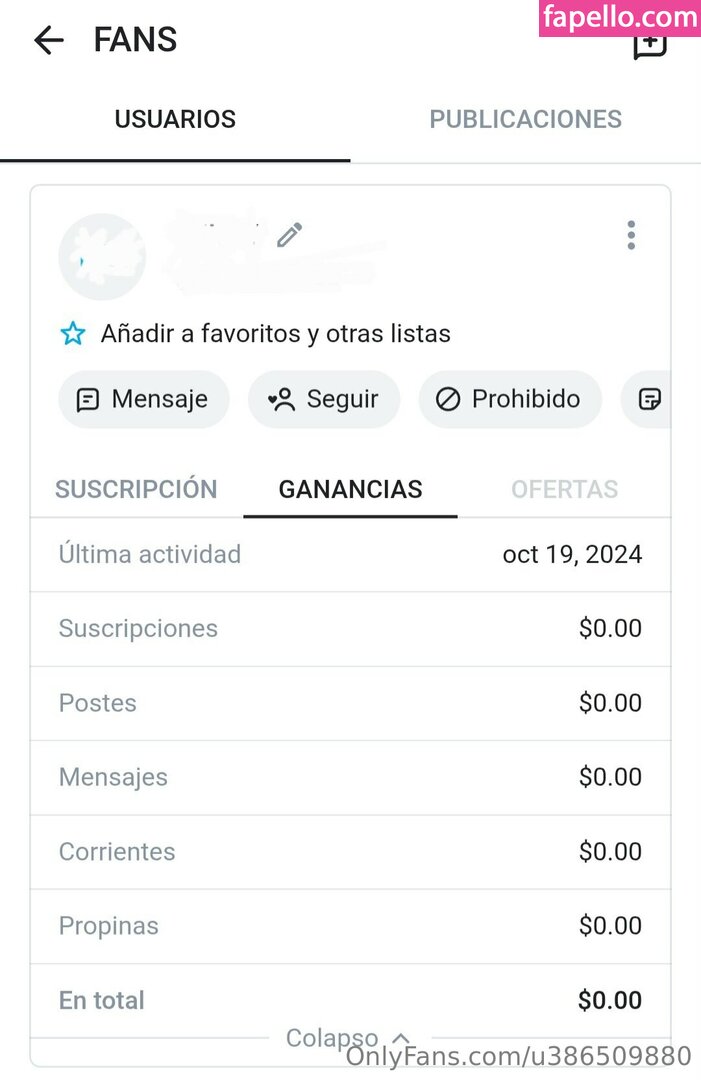The height and width of the screenshot is (1080, 701).
Task: Open the three-dot options menu
Action: pyautogui.click(x=630, y=236)
